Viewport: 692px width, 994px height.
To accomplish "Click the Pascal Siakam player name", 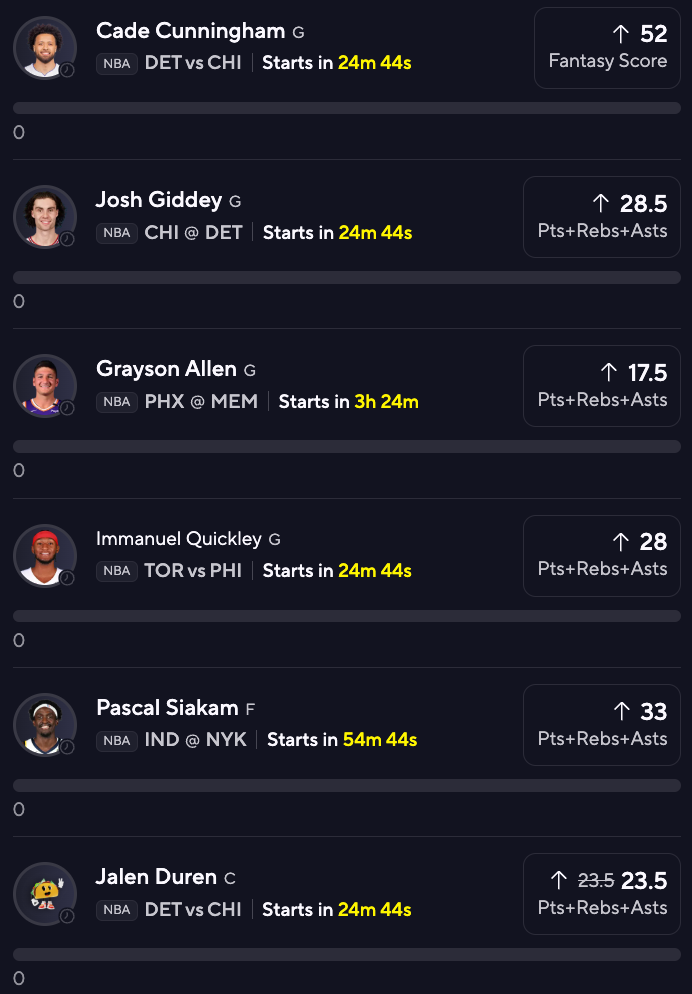I will 167,708.
